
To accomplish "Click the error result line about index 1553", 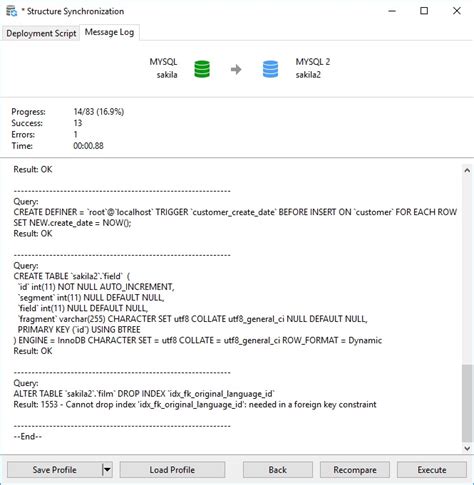I will tap(195, 405).
